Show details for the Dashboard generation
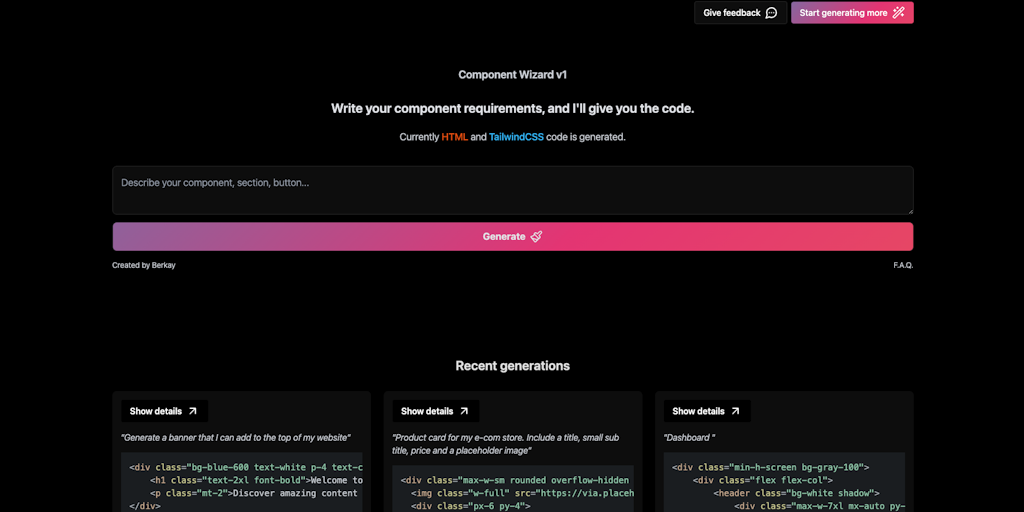 click(707, 411)
